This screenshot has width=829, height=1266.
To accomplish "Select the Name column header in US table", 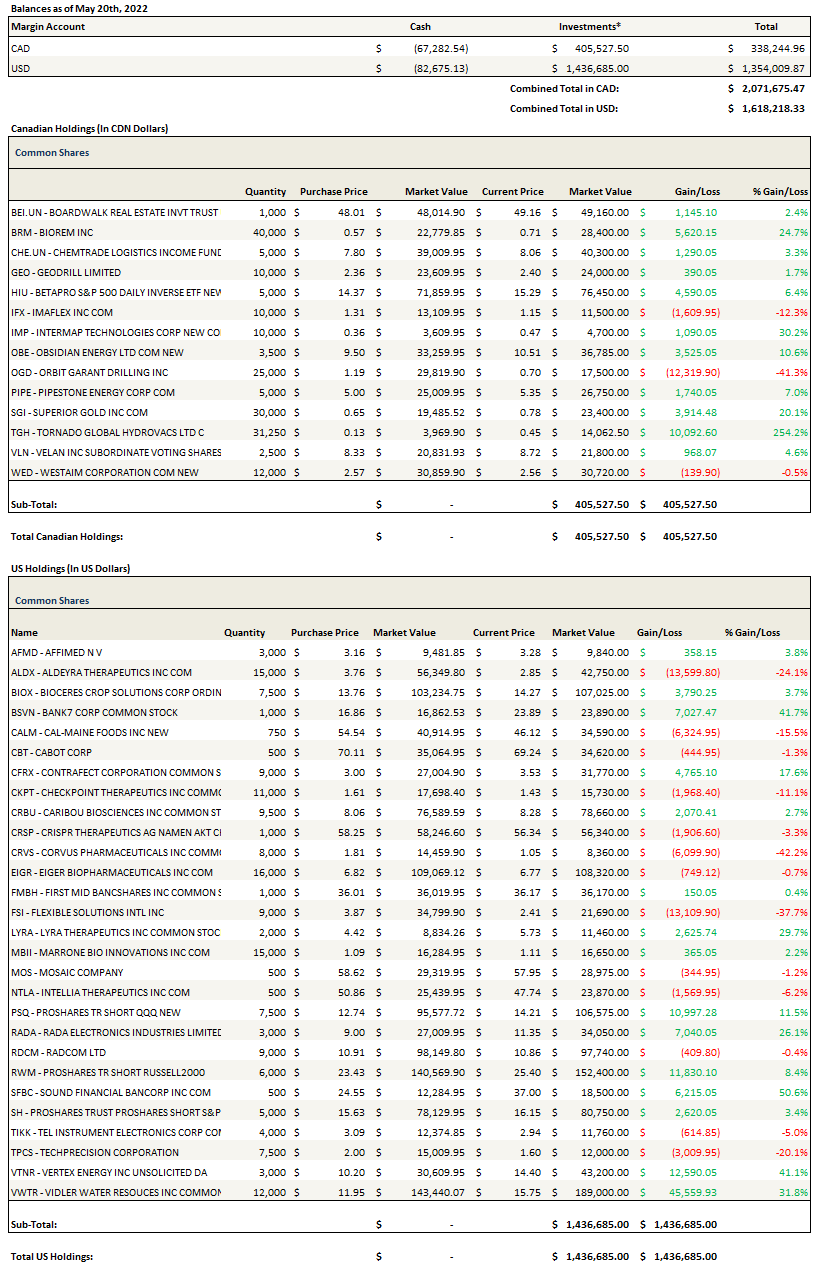I will pyautogui.click(x=24, y=633).
